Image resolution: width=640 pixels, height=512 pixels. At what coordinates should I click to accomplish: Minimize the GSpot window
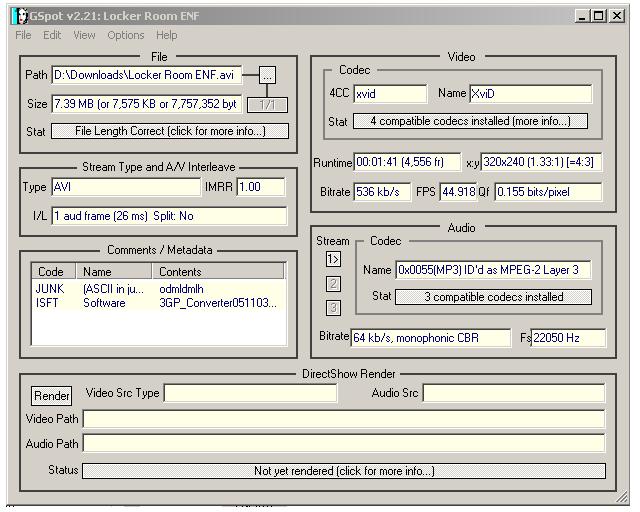[582, 16]
